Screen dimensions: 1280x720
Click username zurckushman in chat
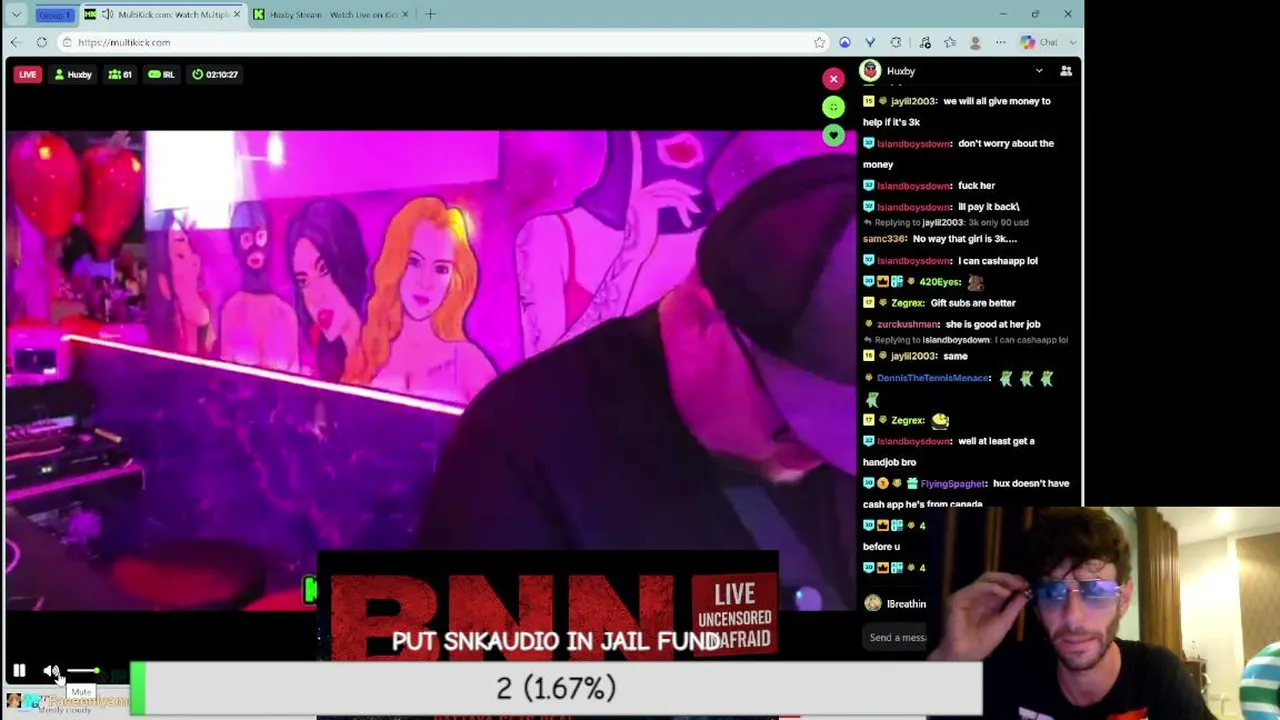click(908, 324)
